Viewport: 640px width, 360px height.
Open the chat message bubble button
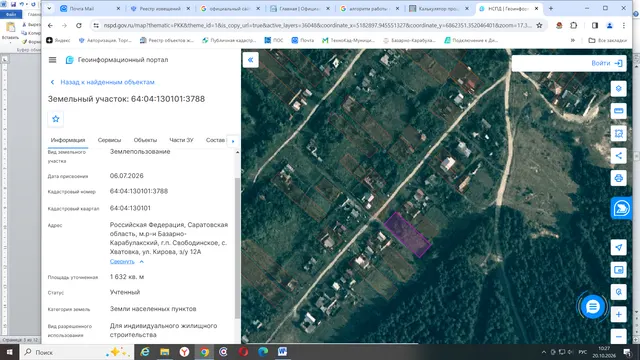point(592,307)
